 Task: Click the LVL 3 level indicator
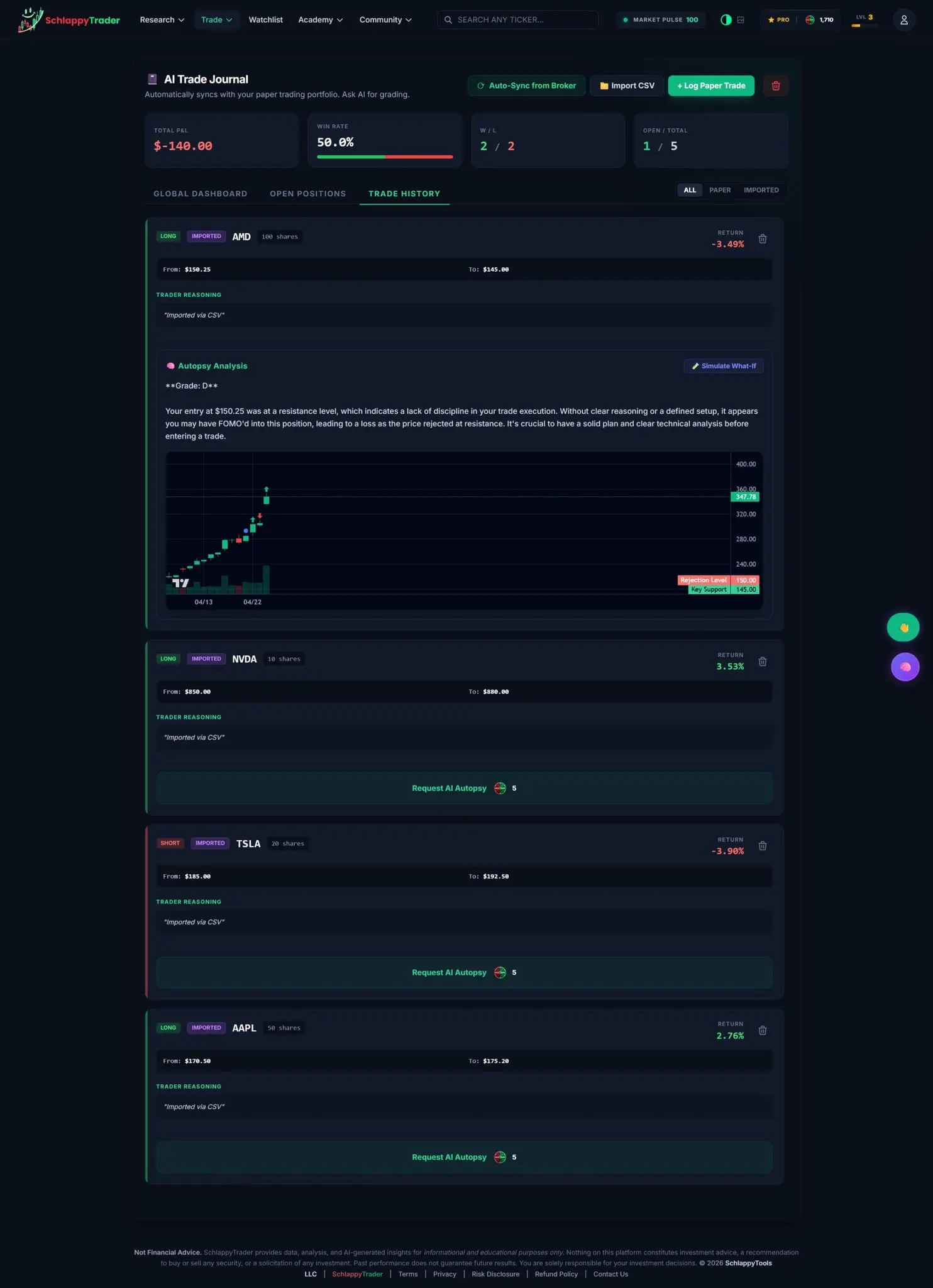click(x=864, y=19)
